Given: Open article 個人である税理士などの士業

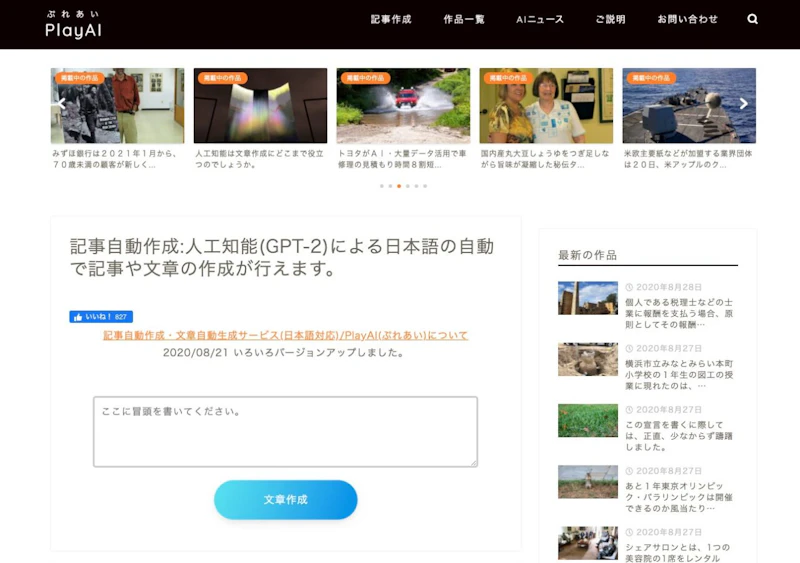Looking at the screenshot, I should 679,313.
